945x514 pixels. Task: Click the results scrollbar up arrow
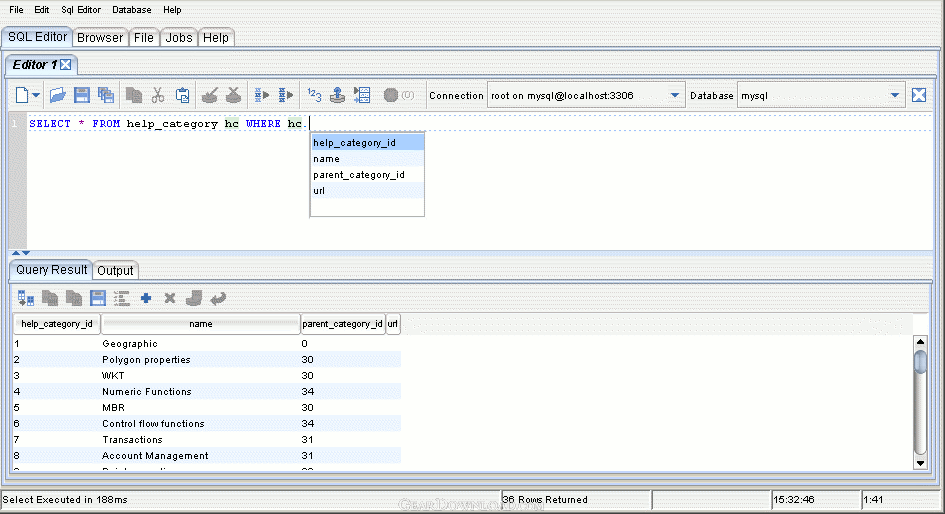(x=920, y=342)
